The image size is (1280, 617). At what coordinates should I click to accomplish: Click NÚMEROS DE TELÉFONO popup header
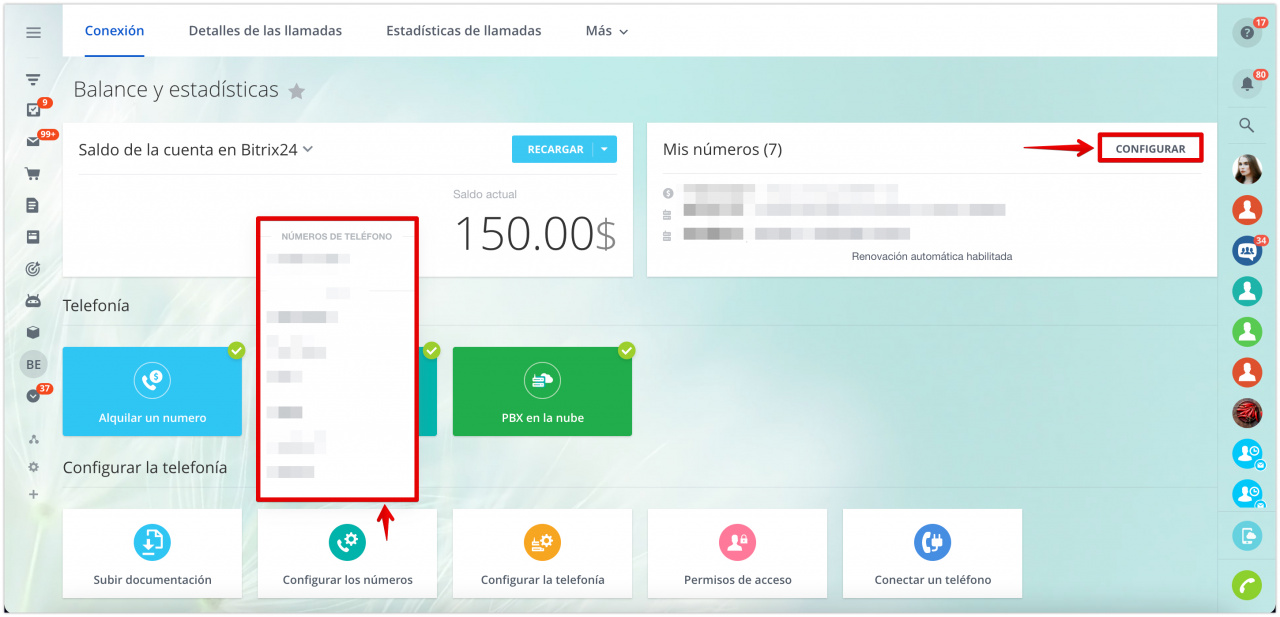tap(337, 237)
